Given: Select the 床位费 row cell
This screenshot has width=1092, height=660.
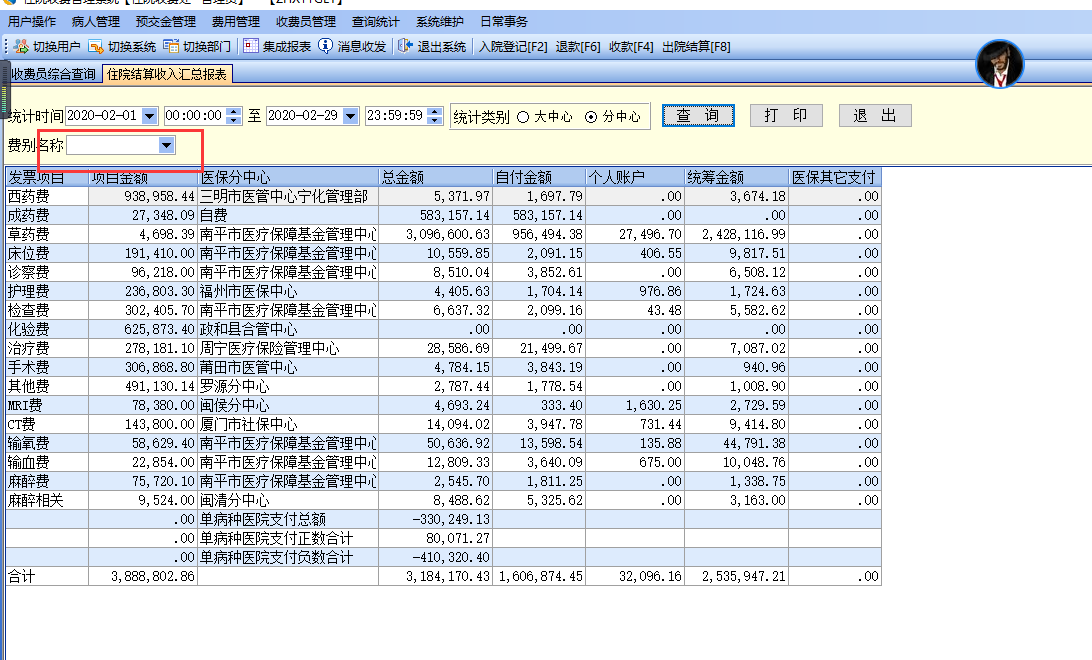Looking at the screenshot, I should coord(47,253).
